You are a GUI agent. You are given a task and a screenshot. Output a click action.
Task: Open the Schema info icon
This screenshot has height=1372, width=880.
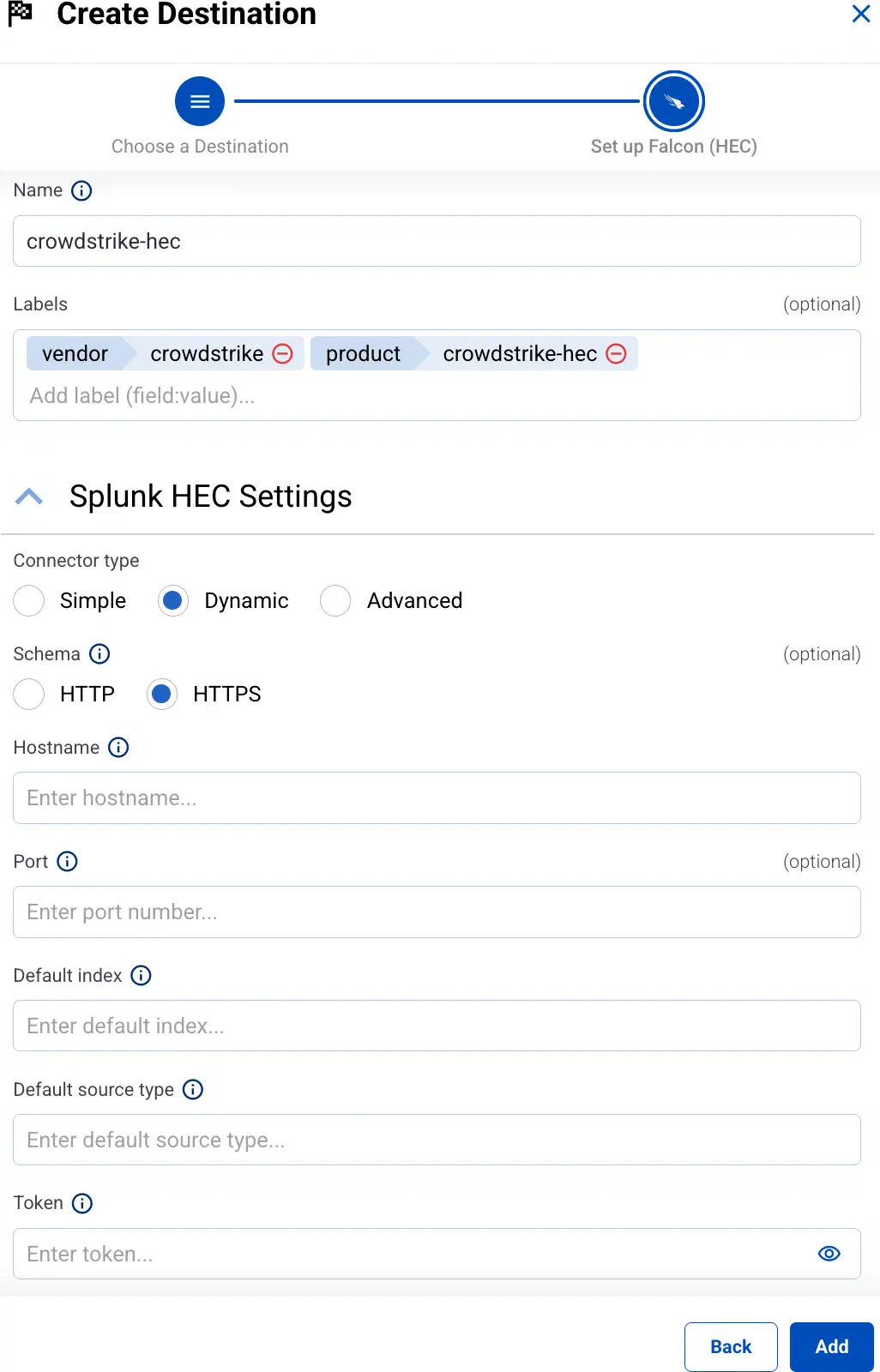click(x=99, y=654)
